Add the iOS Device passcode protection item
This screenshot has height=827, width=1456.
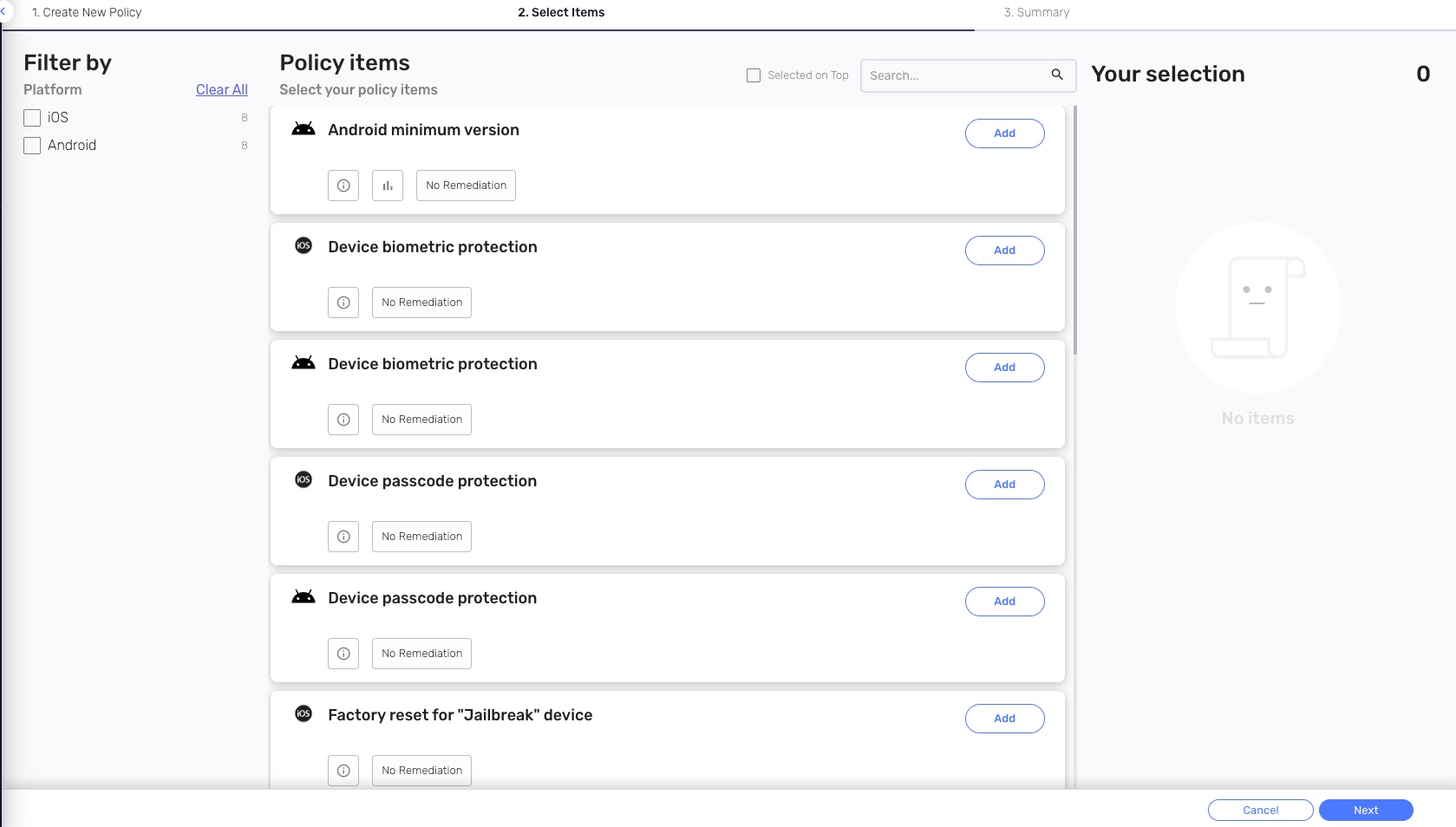(1005, 485)
